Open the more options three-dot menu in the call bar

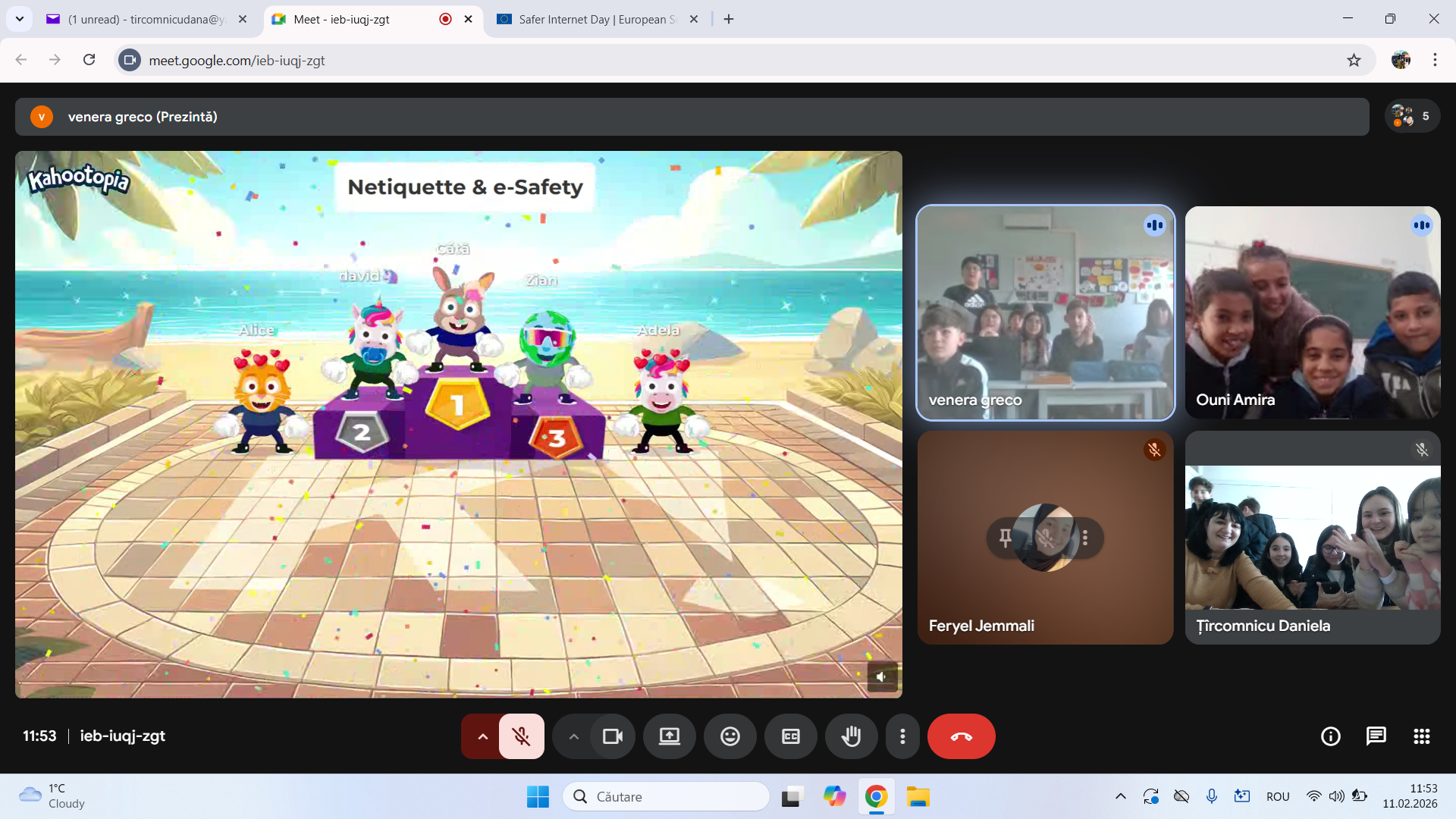click(902, 736)
